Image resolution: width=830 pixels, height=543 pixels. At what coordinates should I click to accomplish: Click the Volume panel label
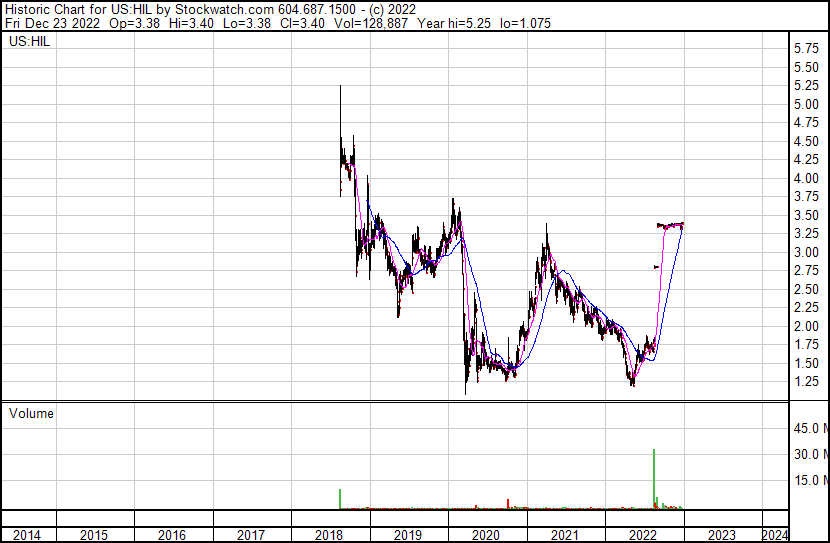pyautogui.click(x=31, y=413)
